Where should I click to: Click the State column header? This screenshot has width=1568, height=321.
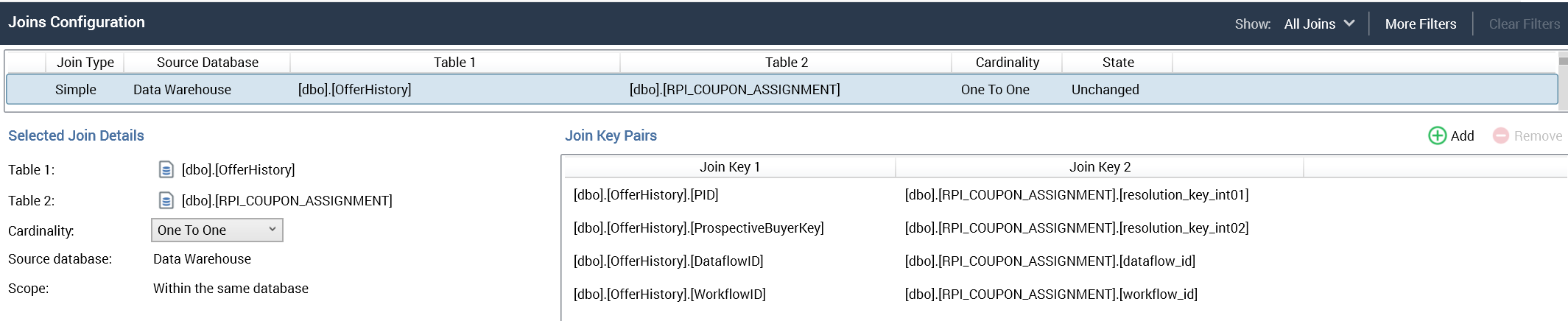point(1117,63)
